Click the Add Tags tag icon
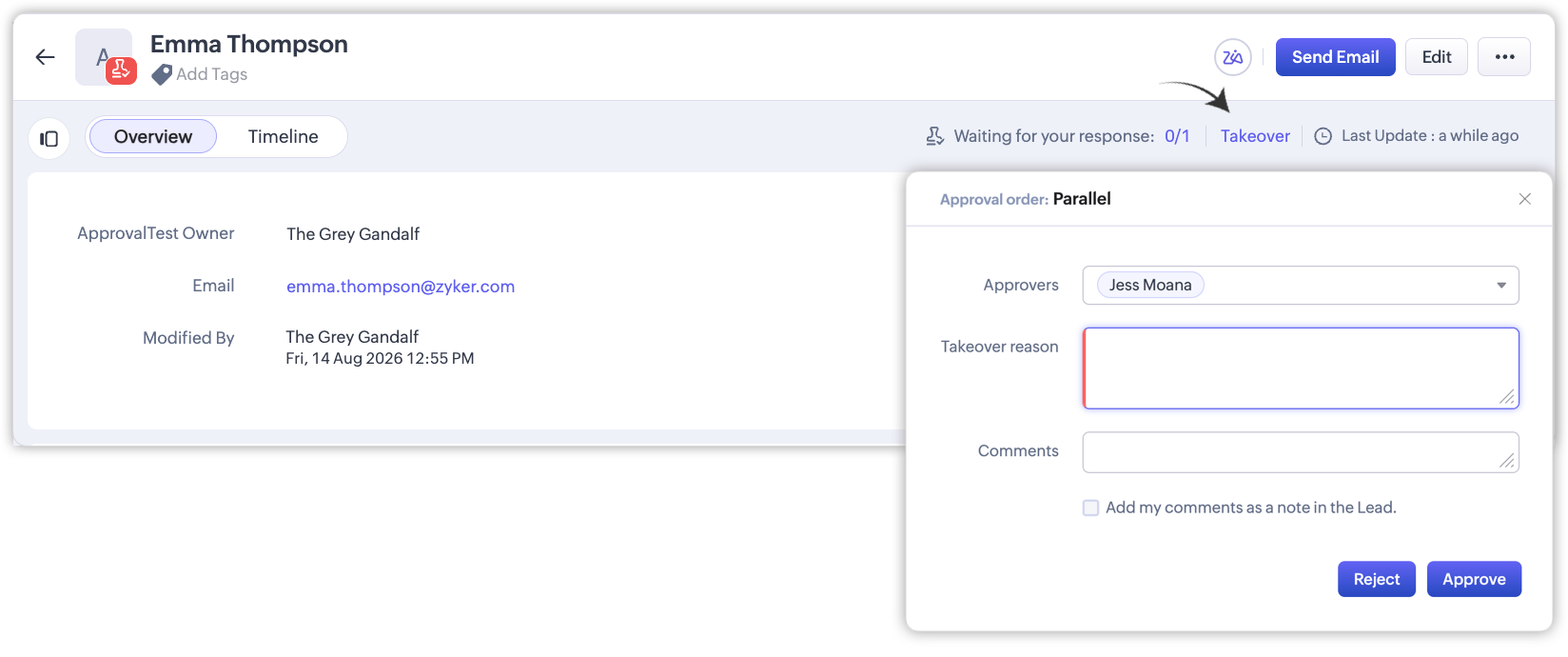Viewport: 1568px width, 657px height. click(x=162, y=74)
